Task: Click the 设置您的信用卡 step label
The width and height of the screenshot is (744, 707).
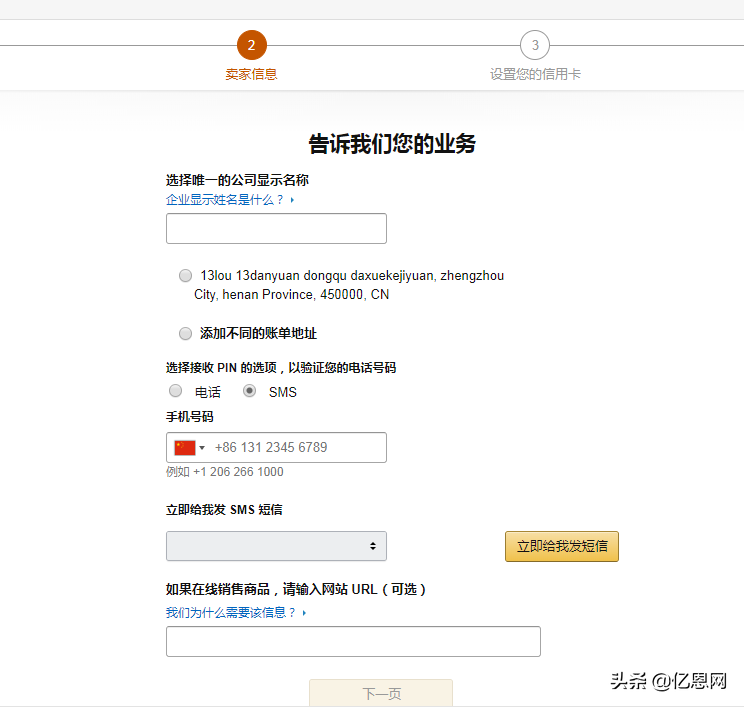Action: (535, 74)
